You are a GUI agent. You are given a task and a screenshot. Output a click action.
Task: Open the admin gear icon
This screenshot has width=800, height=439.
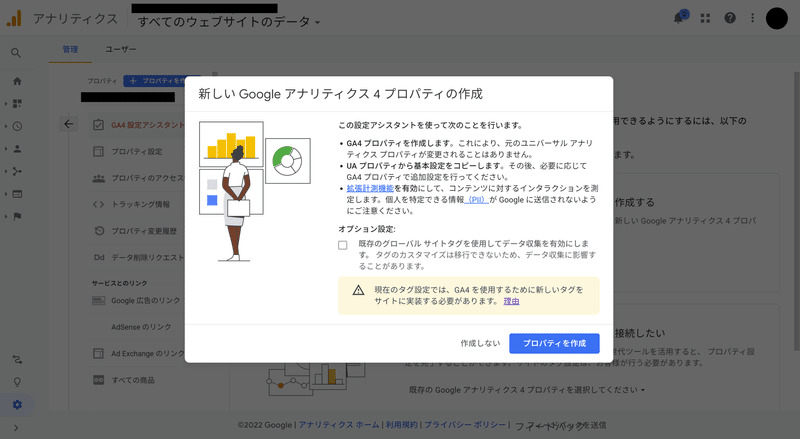(17, 405)
